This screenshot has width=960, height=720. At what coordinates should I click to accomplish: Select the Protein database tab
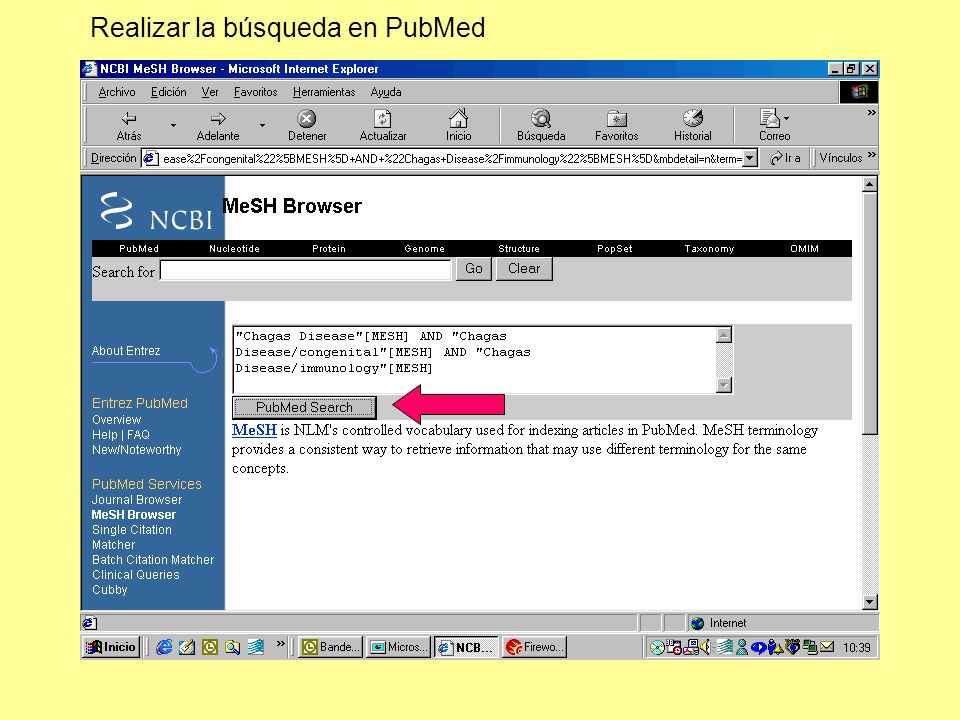pos(329,249)
